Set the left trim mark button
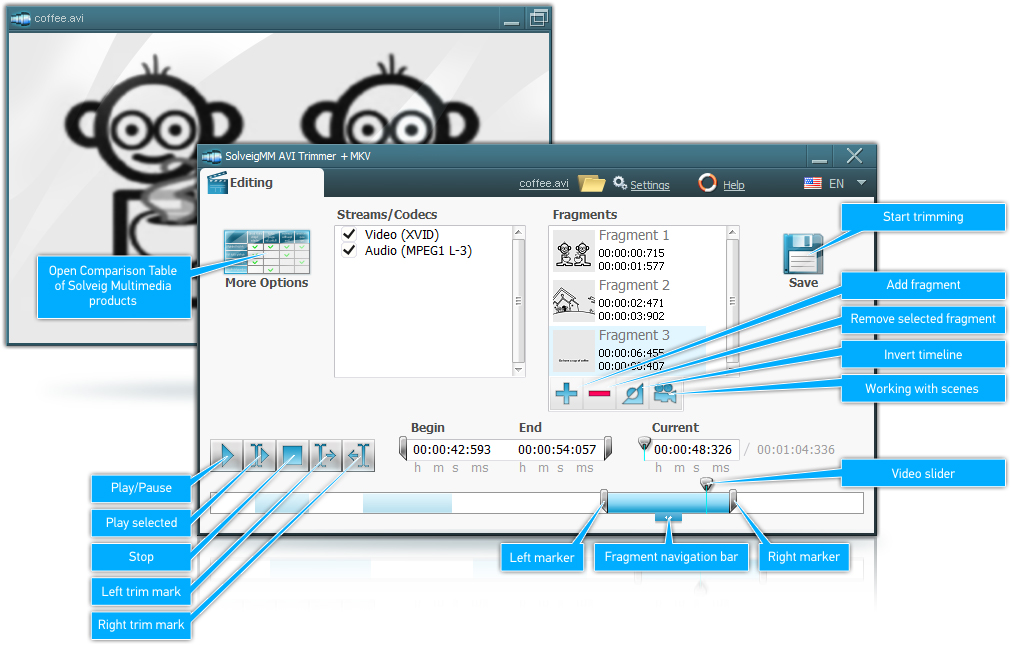The width and height of the screenshot is (1011, 645). pos(326,455)
